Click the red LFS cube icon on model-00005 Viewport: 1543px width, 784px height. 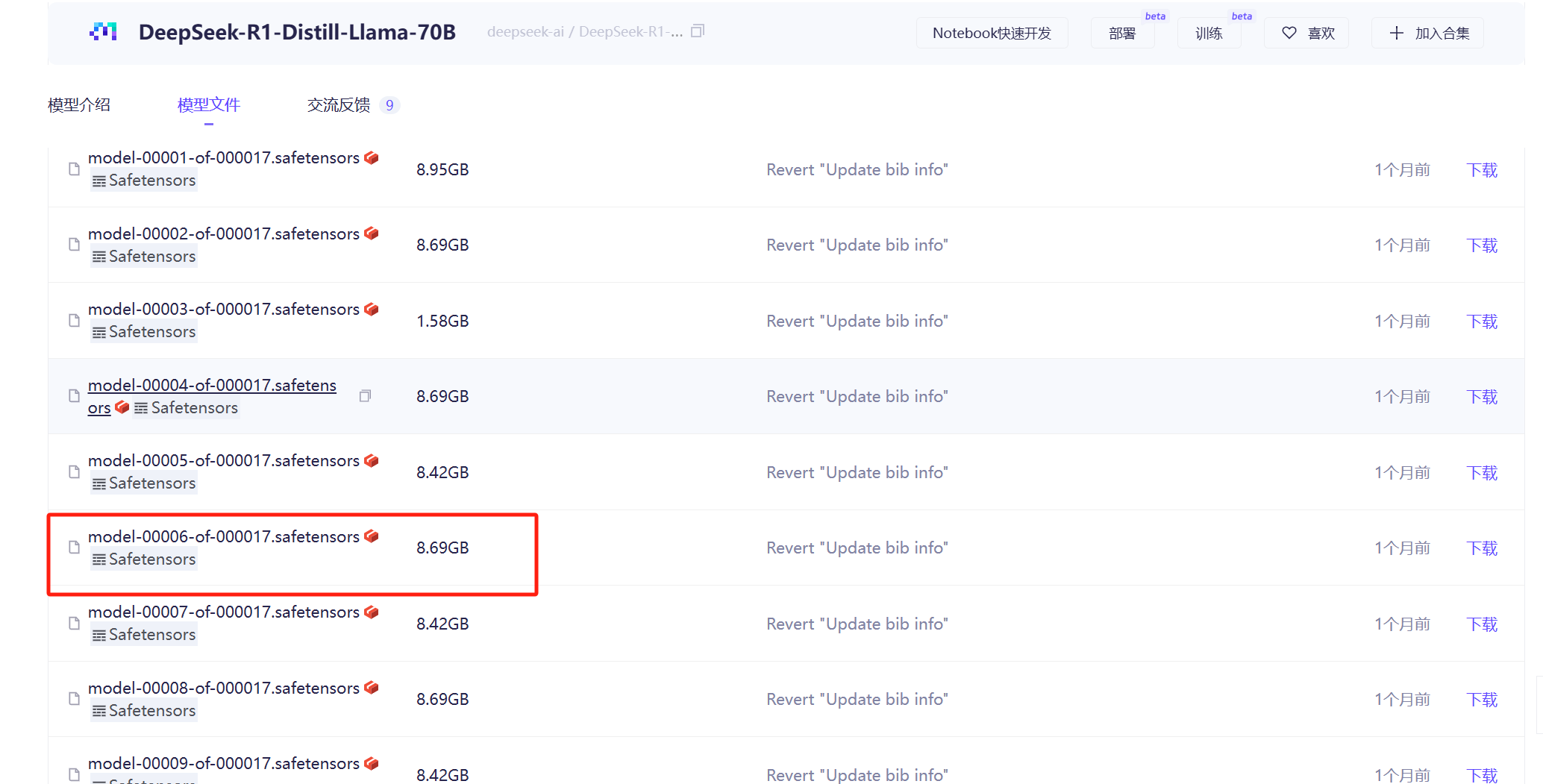(372, 460)
